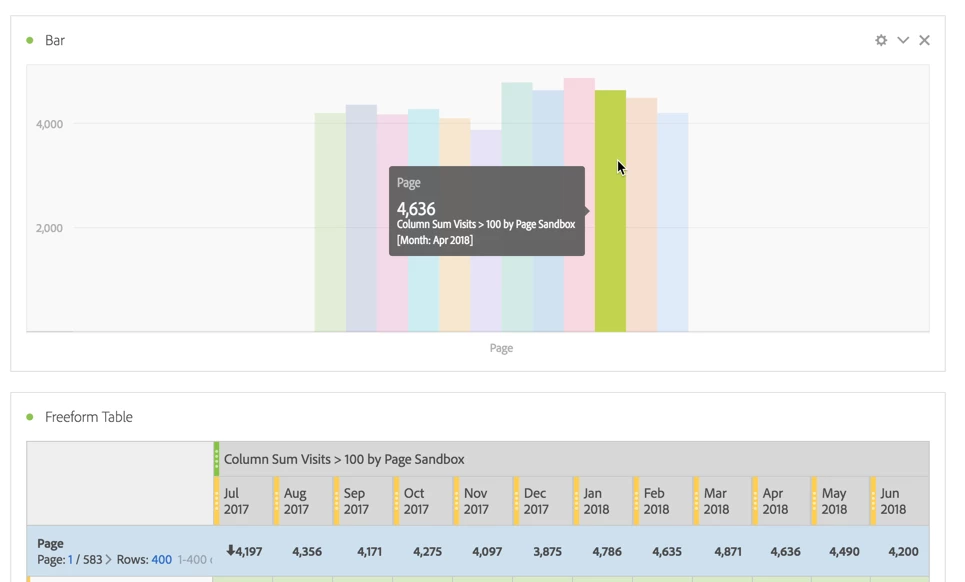This screenshot has width=965, height=582.
Task: Select the Bar panel title
Action: (x=55, y=41)
